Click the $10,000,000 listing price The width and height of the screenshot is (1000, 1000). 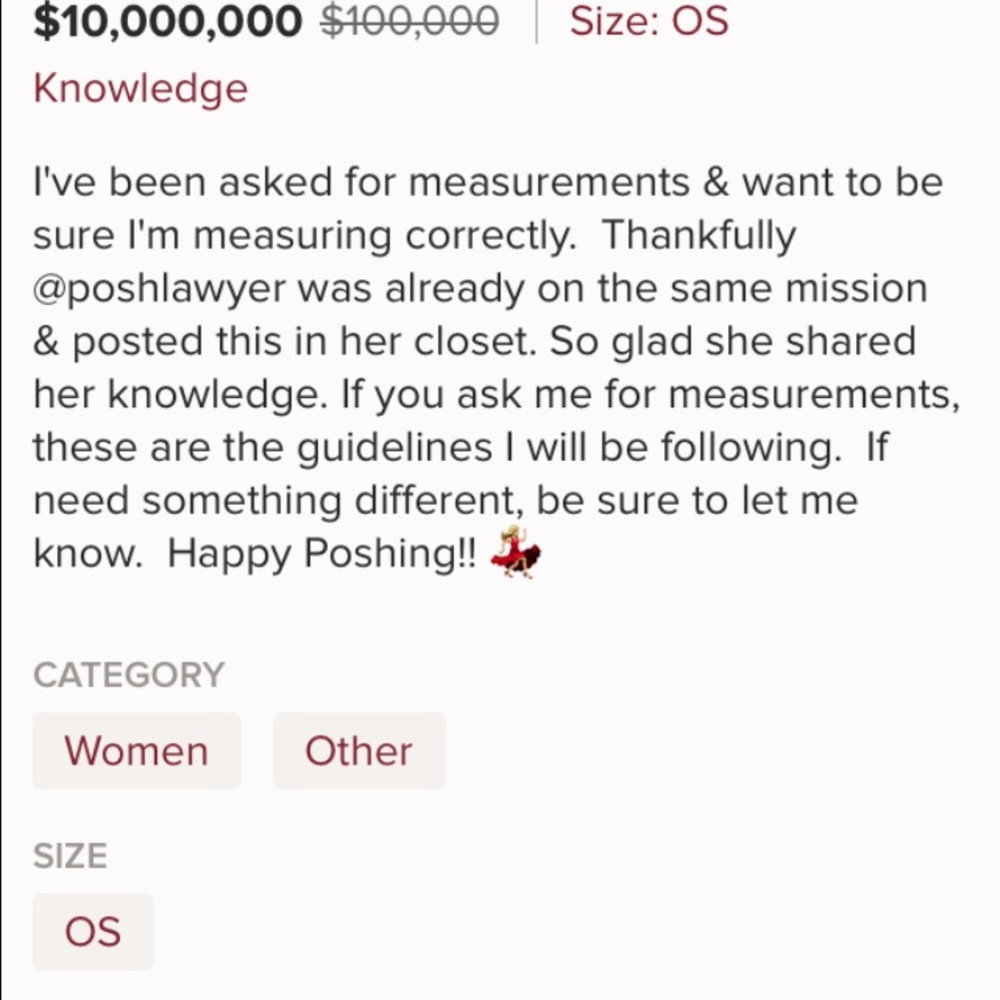point(167,21)
